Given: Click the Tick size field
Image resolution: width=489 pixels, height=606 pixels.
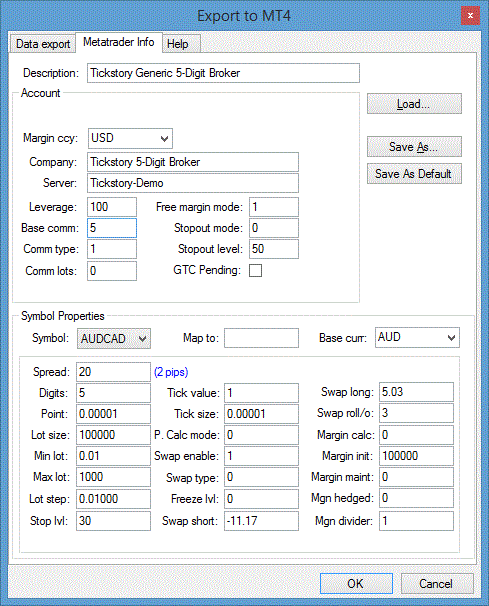Looking at the screenshot, I should pos(261,414).
